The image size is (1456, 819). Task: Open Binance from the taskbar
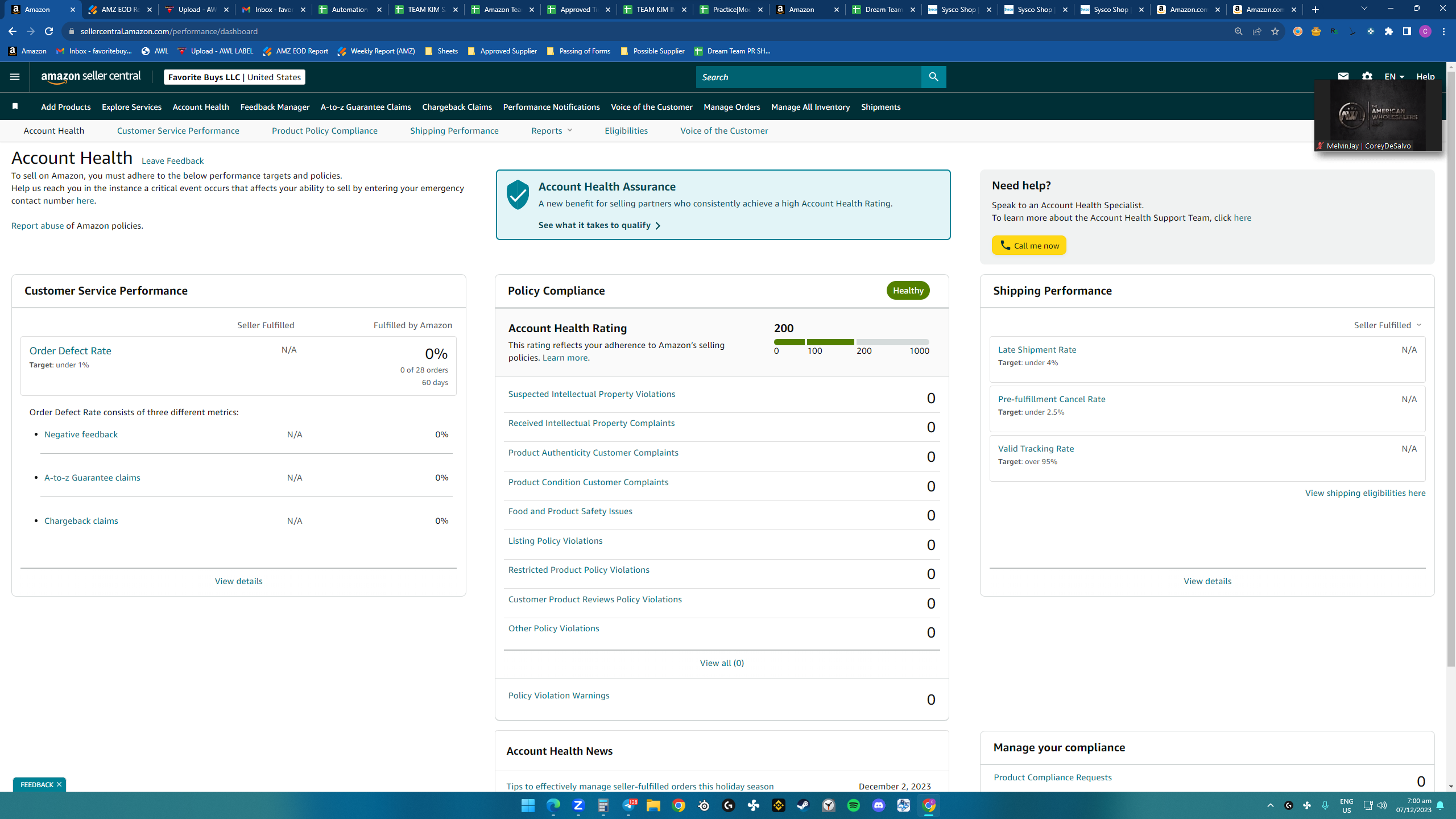pos(779,805)
